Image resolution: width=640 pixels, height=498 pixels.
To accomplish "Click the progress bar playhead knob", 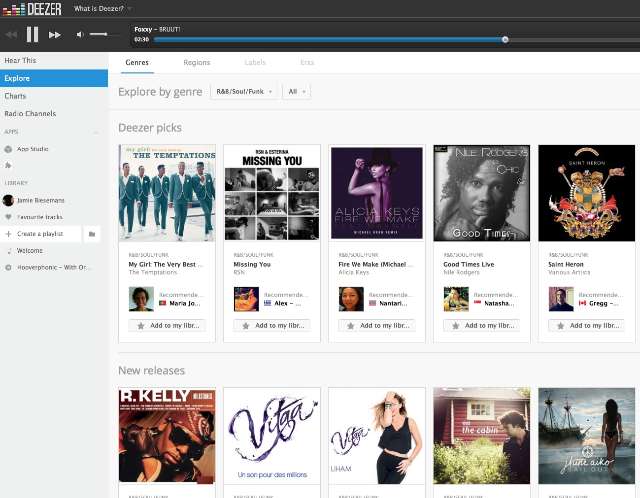I will coord(505,40).
